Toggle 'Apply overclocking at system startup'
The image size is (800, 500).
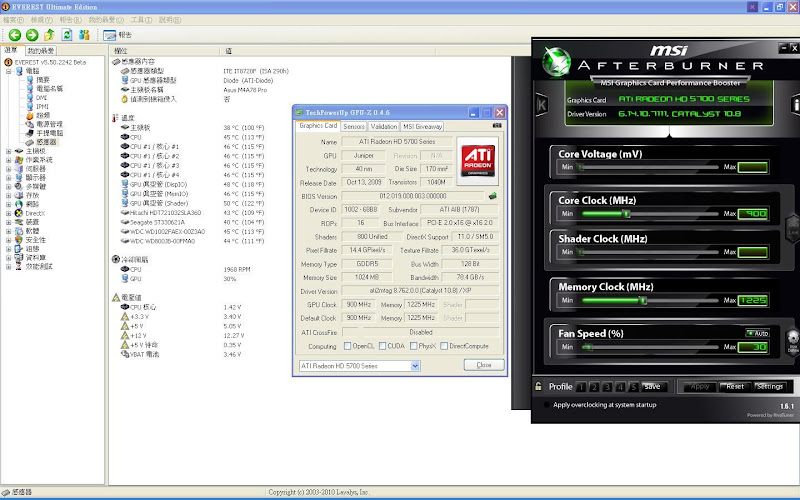[546, 405]
